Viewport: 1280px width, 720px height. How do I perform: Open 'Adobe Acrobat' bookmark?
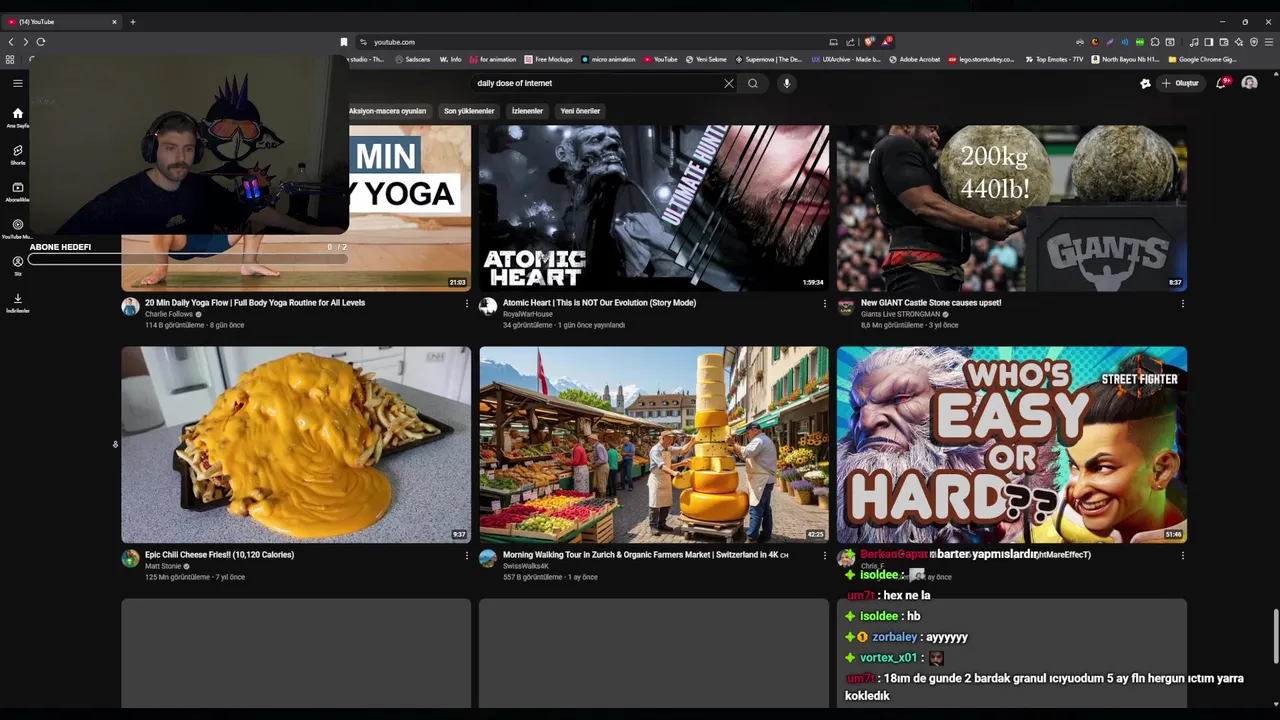coord(915,60)
